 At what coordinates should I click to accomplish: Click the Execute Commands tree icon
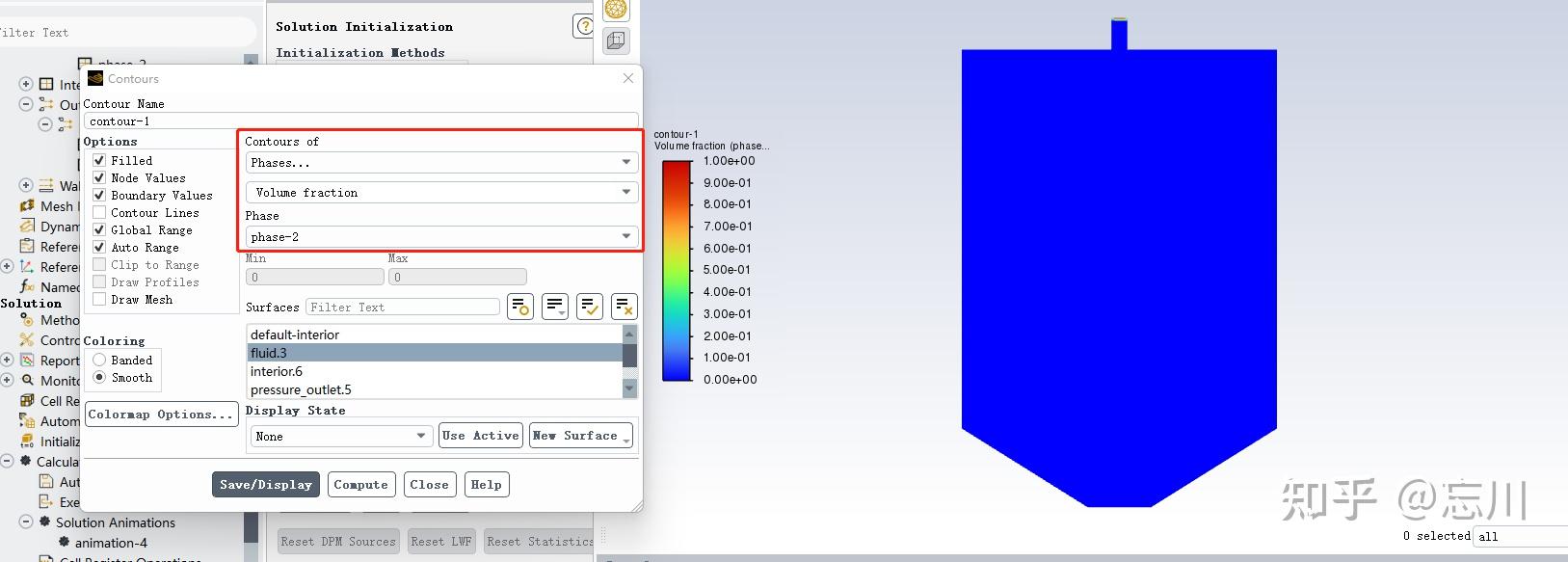pyautogui.click(x=46, y=501)
